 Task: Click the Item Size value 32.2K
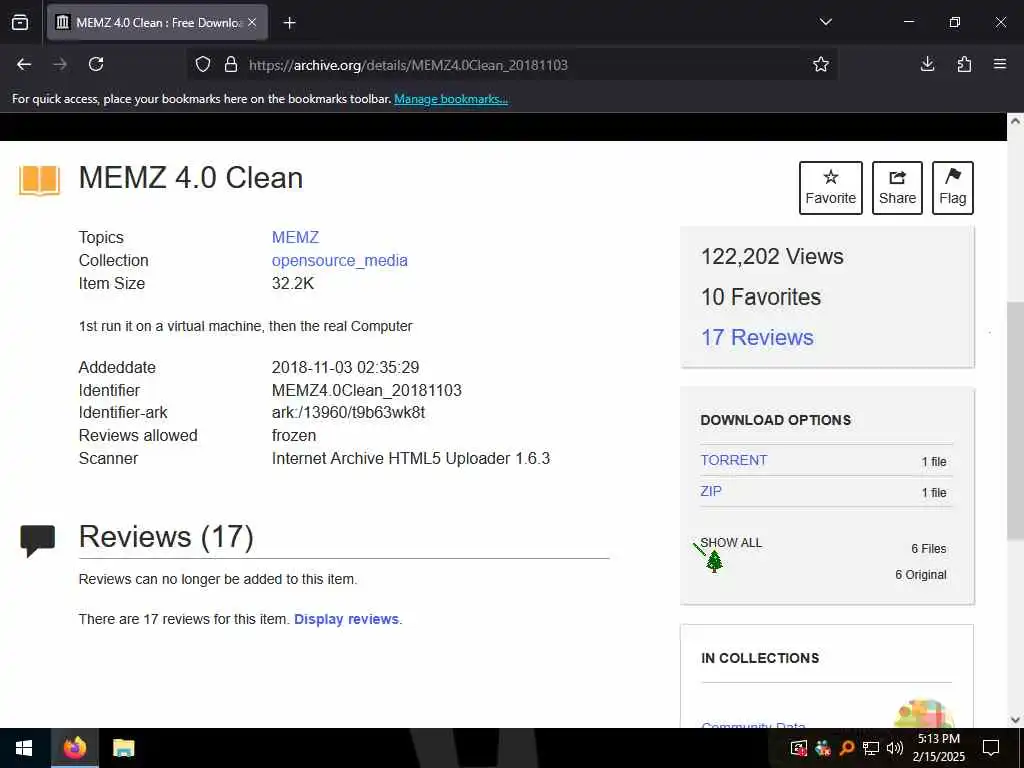[x=293, y=283]
